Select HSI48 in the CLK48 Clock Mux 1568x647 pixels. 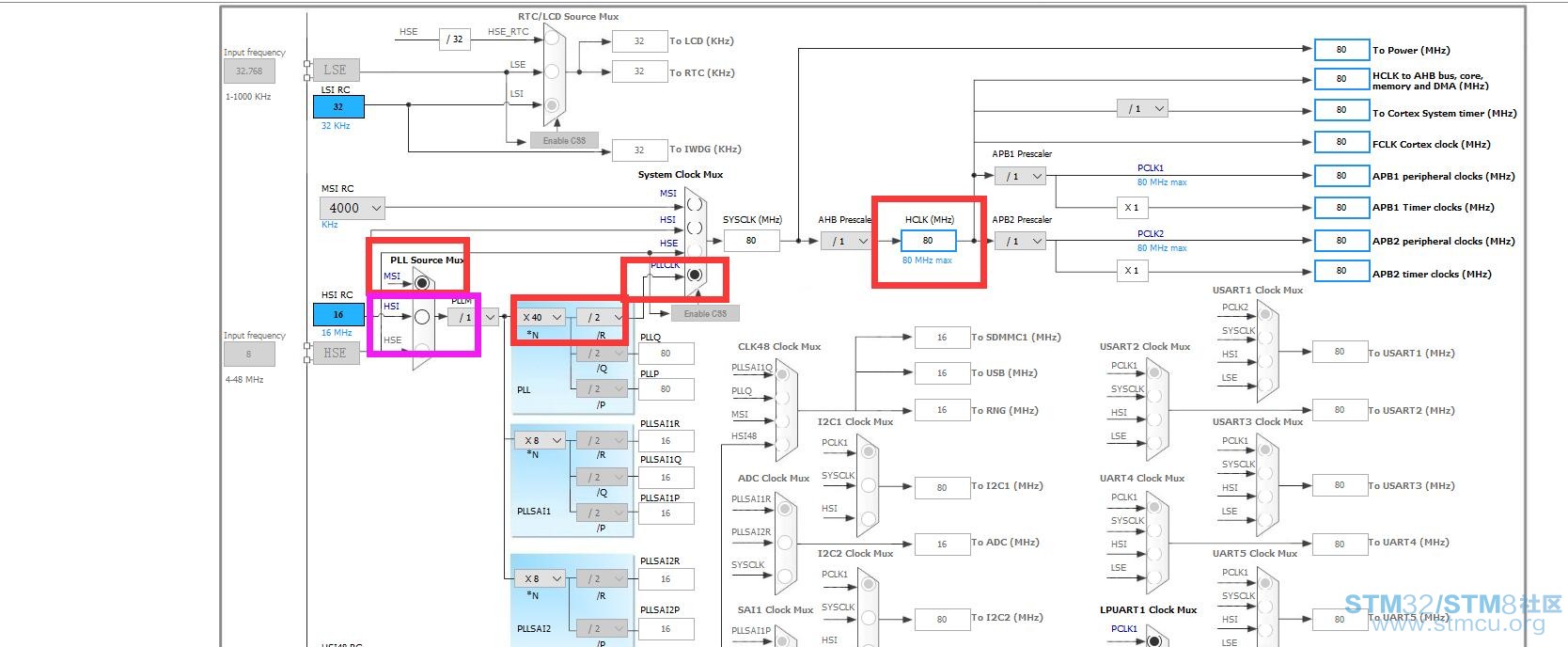782,444
